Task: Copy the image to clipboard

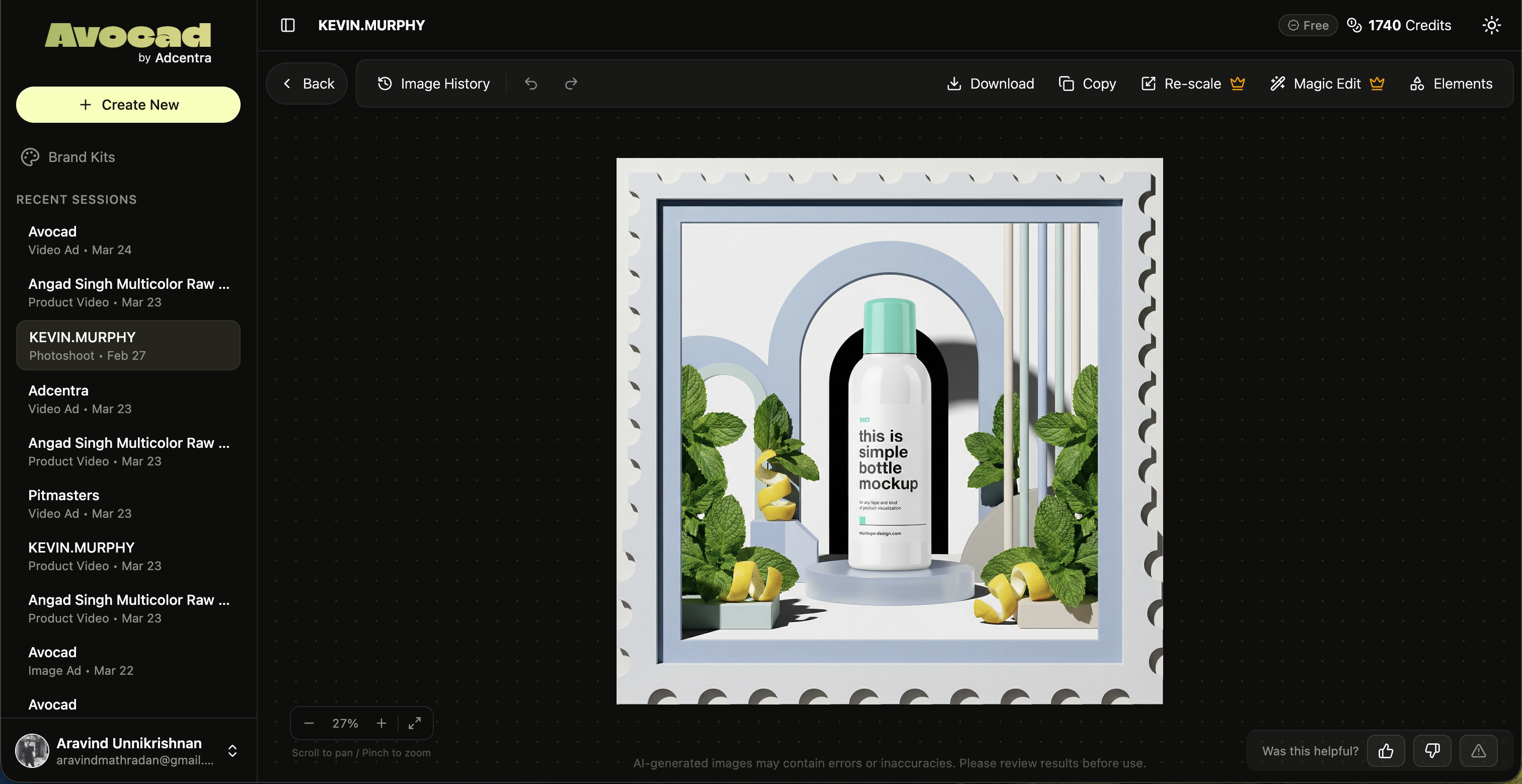Action: pyautogui.click(x=1088, y=84)
